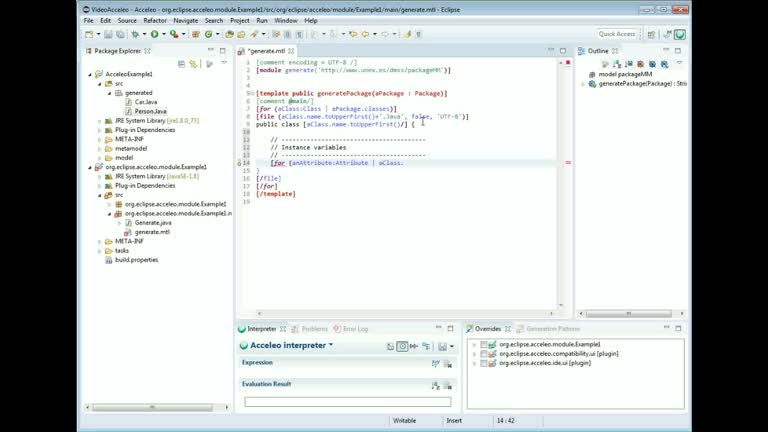Screen dimensions: 768x432
Task: Clear the Expression section icon
Action: [448, 363]
